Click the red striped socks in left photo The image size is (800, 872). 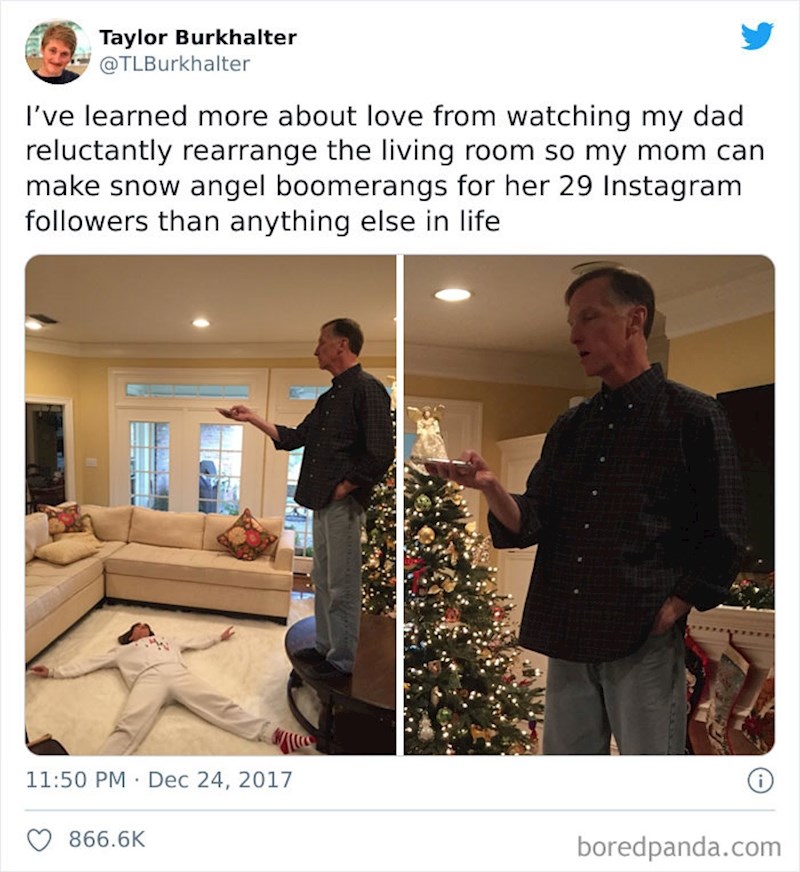pyautogui.click(x=294, y=741)
